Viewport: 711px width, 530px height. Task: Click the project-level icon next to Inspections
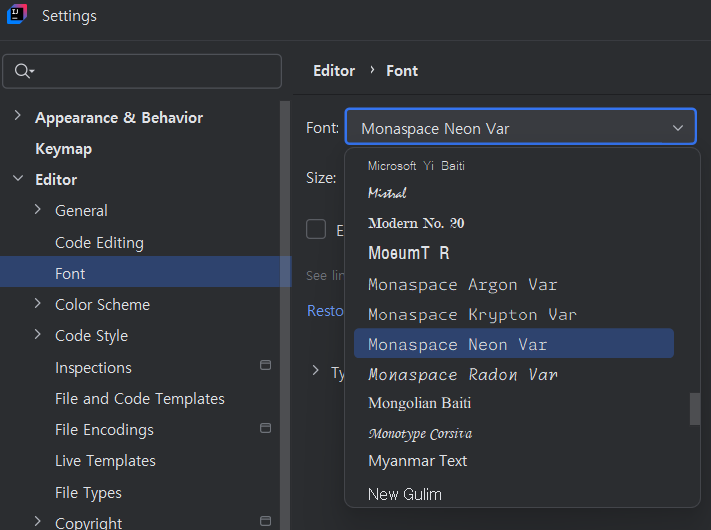click(x=265, y=365)
